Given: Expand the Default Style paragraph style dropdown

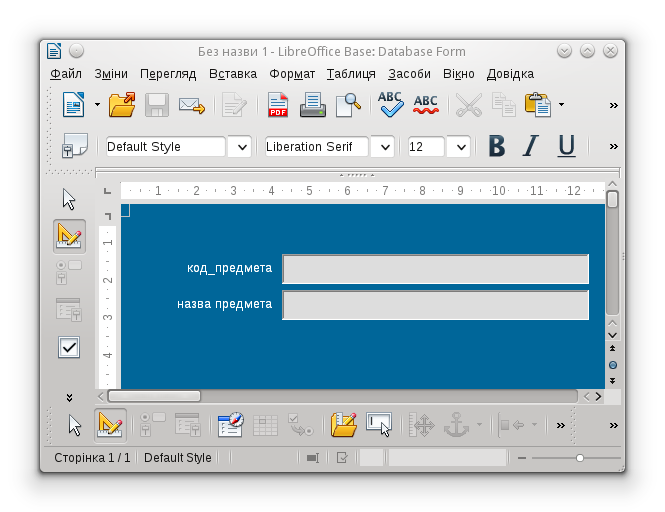Looking at the screenshot, I should pos(240,147).
